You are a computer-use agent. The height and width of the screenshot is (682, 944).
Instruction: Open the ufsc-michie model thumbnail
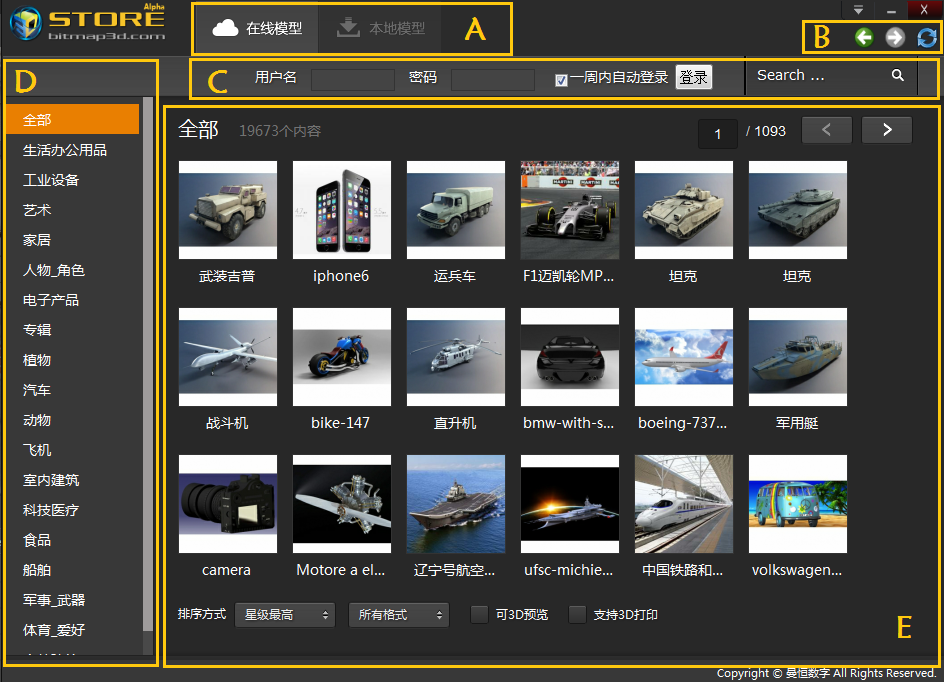tap(570, 504)
